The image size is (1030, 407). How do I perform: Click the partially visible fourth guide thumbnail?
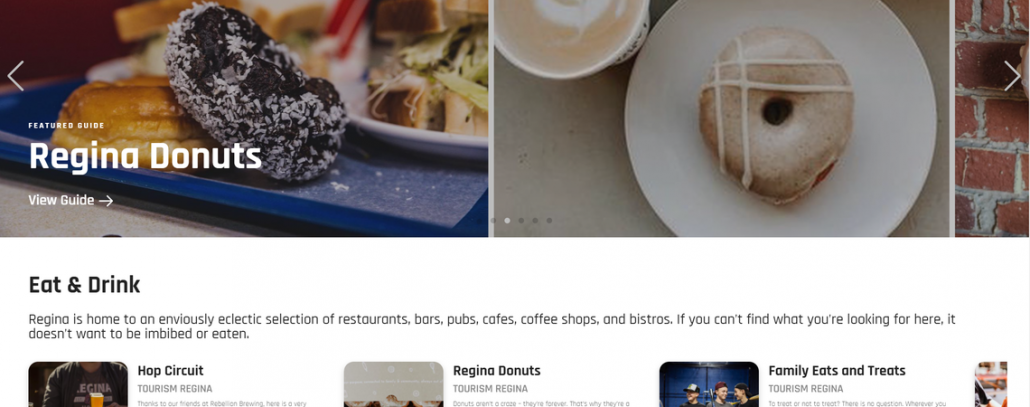(x=991, y=385)
